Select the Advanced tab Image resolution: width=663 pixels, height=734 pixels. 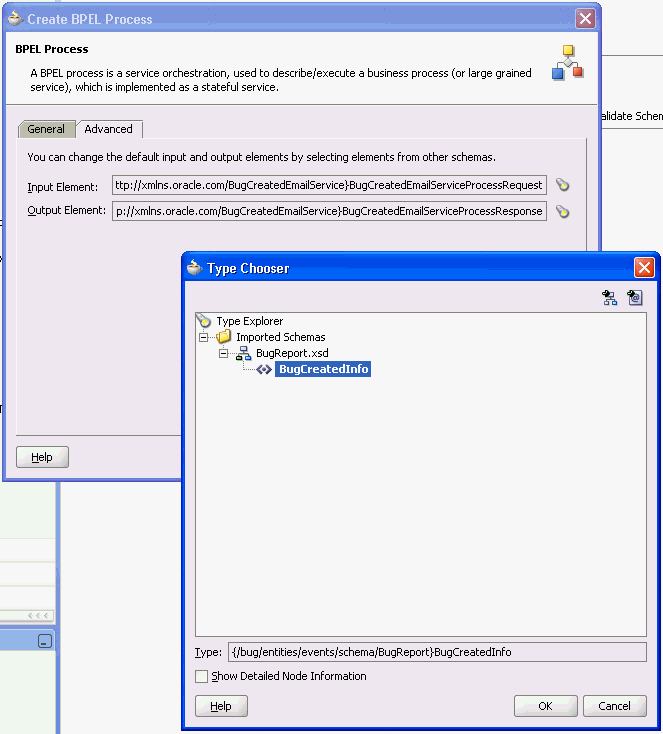tap(109, 129)
